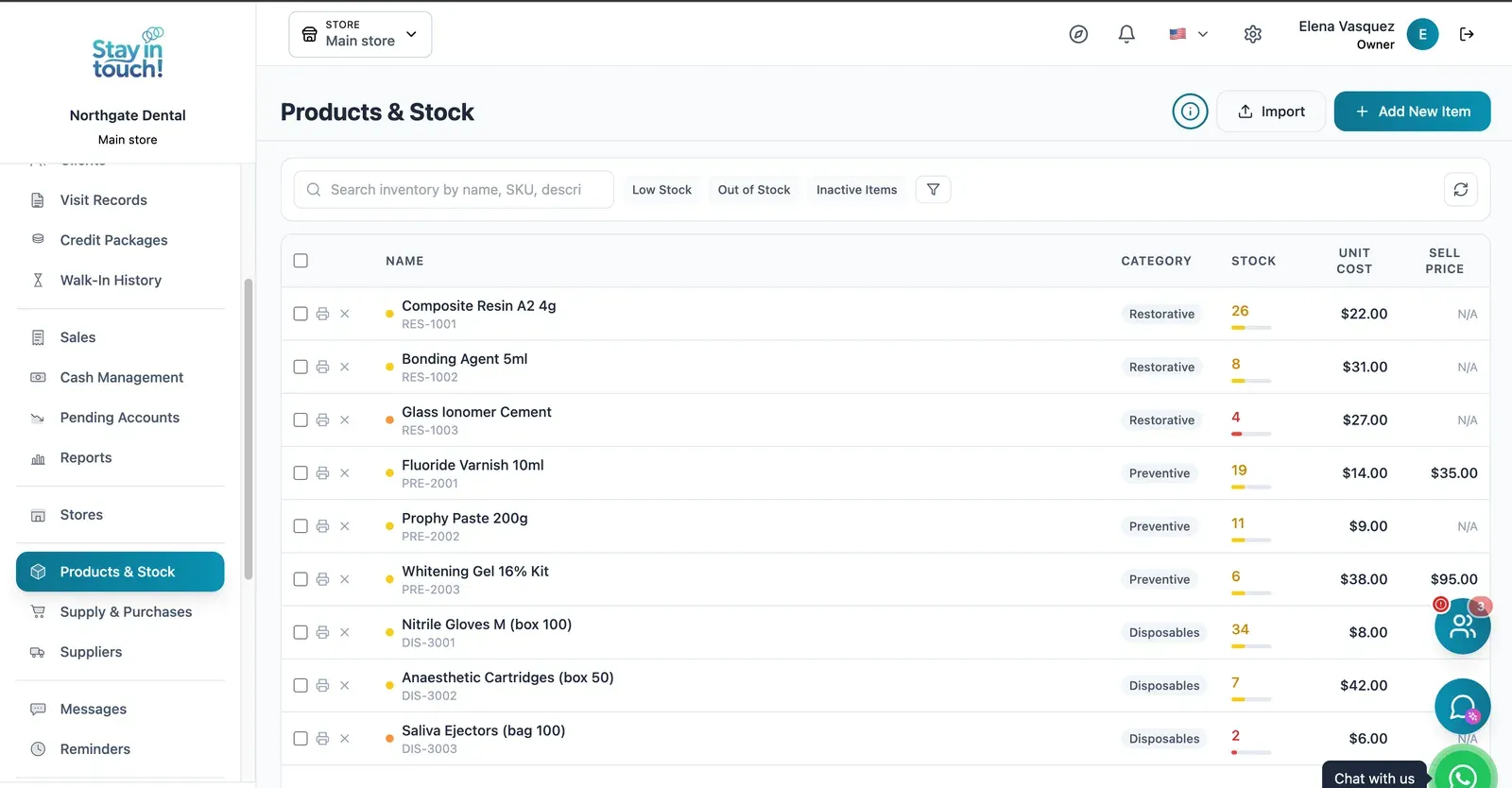Click the sidebar scrollbar
1512x788 pixels.
coord(249,429)
